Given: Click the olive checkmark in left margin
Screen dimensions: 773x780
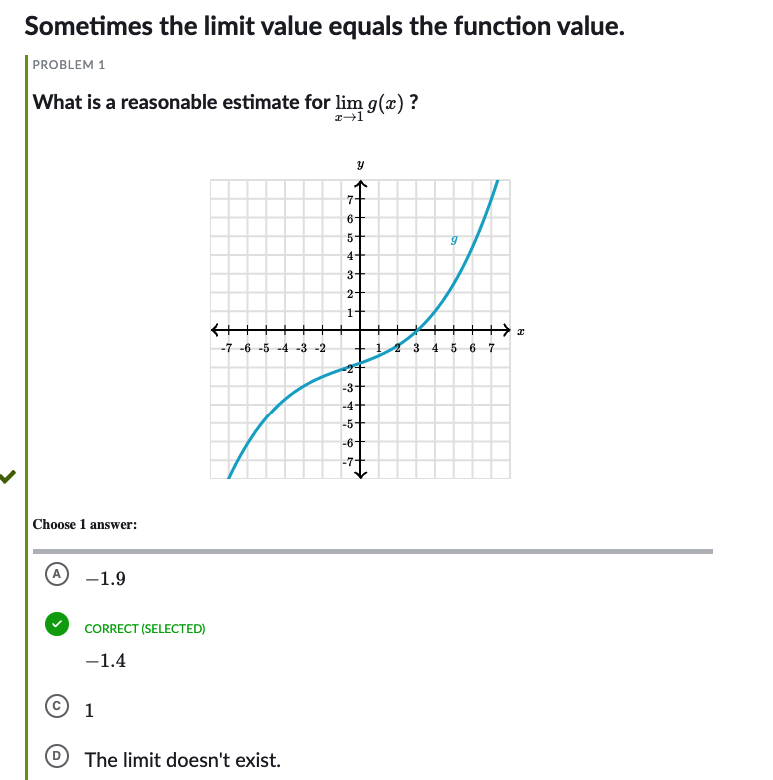Looking at the screenshot, I should (9, 477).
